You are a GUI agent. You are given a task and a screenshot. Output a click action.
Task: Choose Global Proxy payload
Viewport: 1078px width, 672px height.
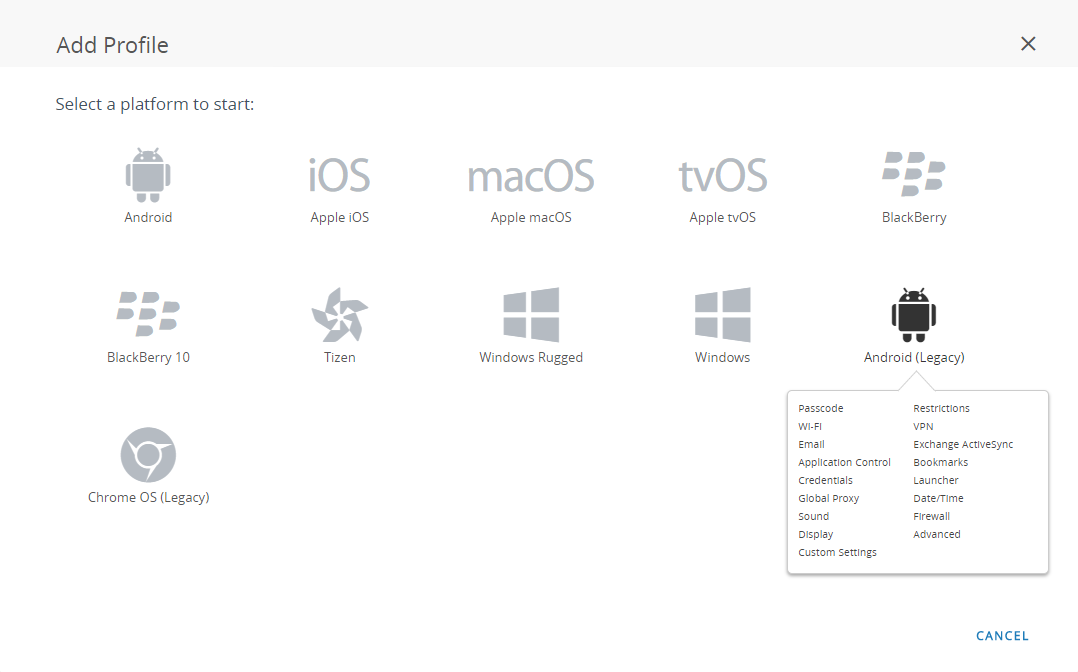point(828,498)
